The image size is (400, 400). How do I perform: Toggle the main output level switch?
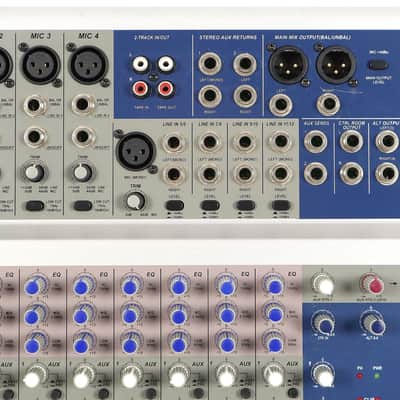tap(378, 65)
